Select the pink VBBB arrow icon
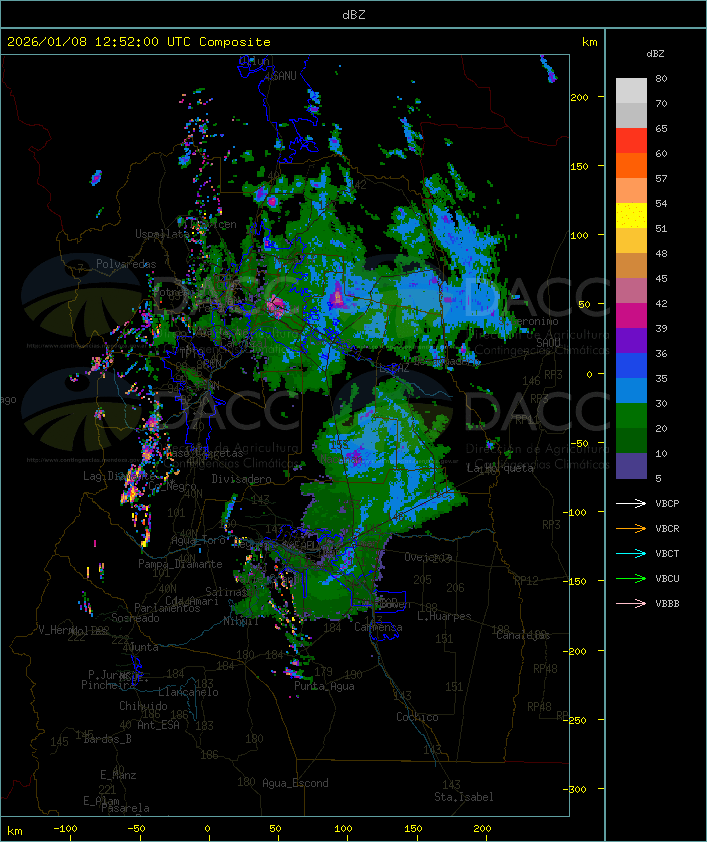The height and width of the screenshot is (842, 707). (631, 603)
